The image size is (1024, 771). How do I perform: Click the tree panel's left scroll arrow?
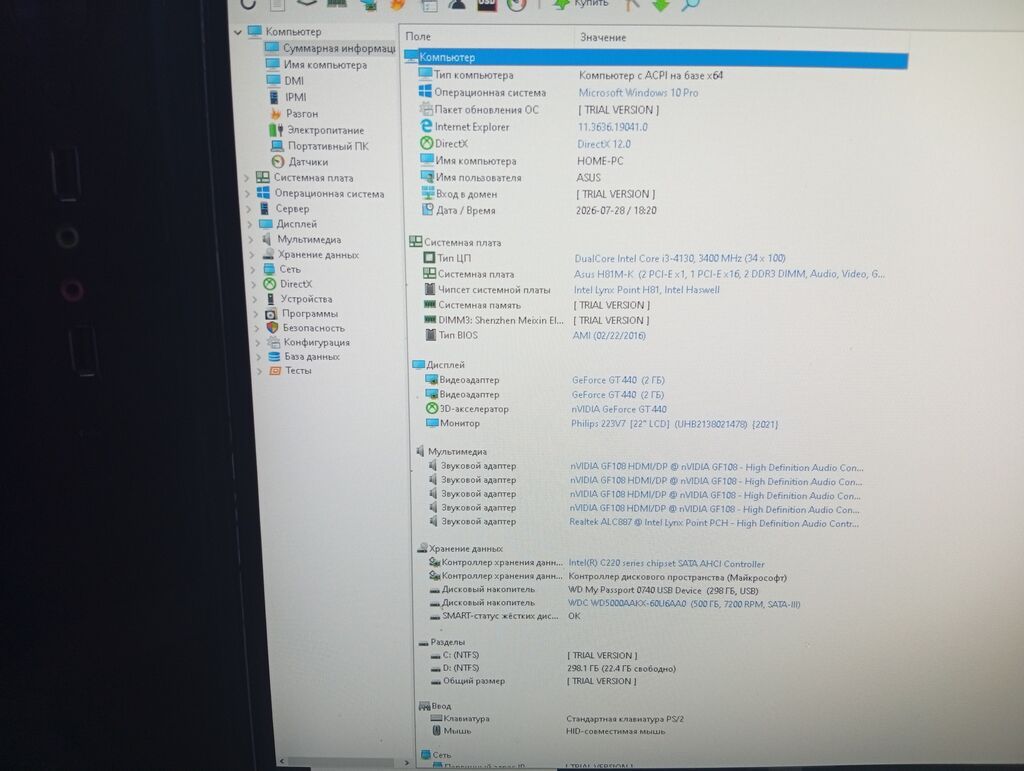click(281, 761)
